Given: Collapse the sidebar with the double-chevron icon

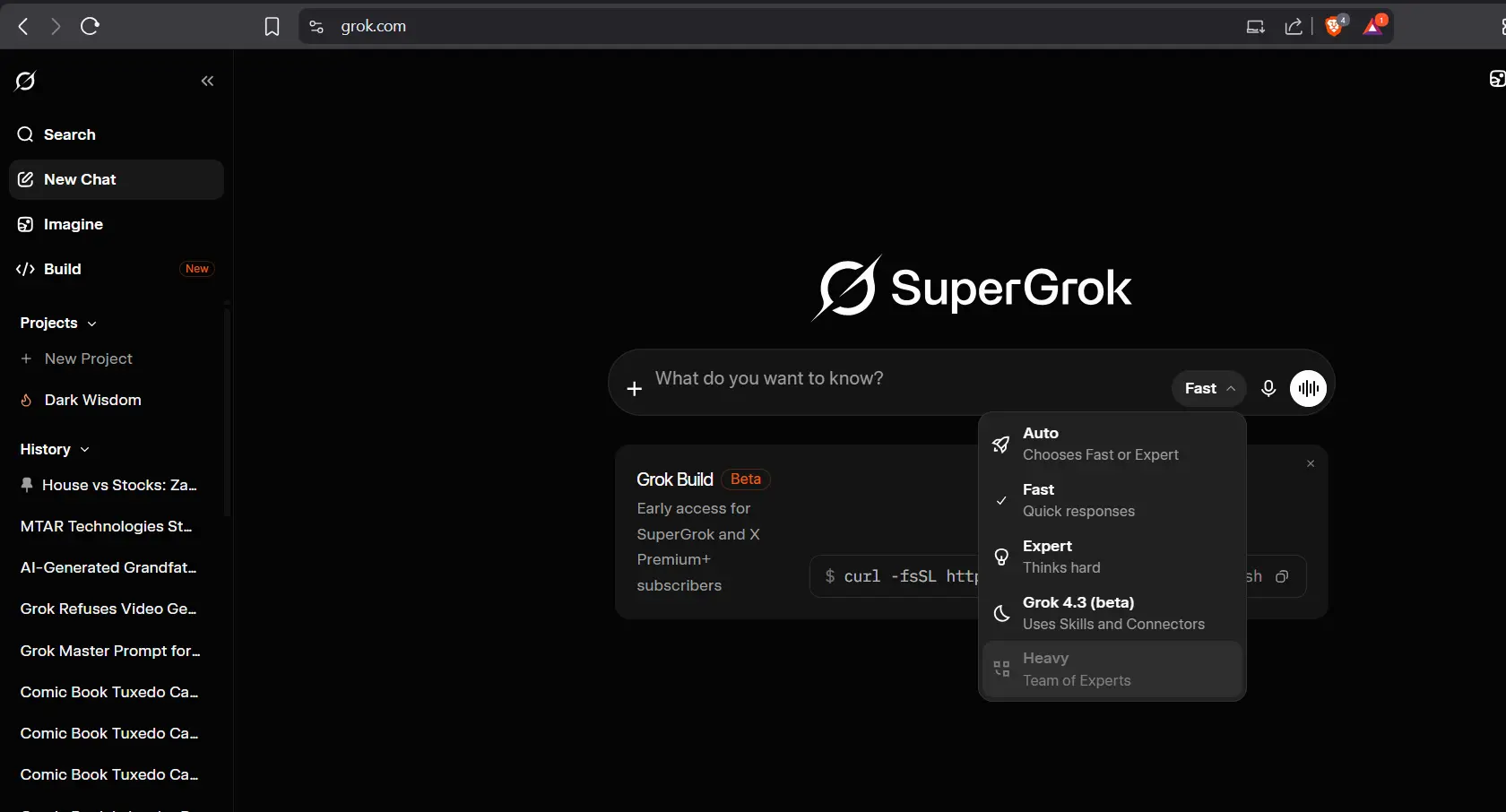Looking at the screenshot, I should click(207, 81).
